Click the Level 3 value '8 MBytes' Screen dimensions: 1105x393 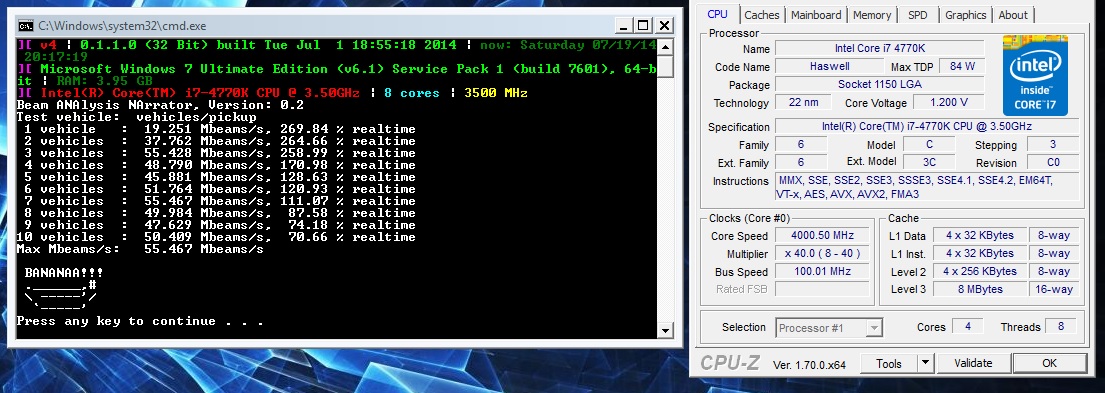(x=980, y=289)
